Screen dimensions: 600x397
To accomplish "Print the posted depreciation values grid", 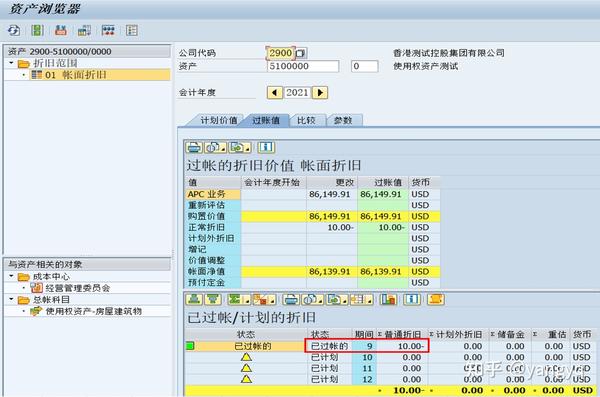I will 194,147.
